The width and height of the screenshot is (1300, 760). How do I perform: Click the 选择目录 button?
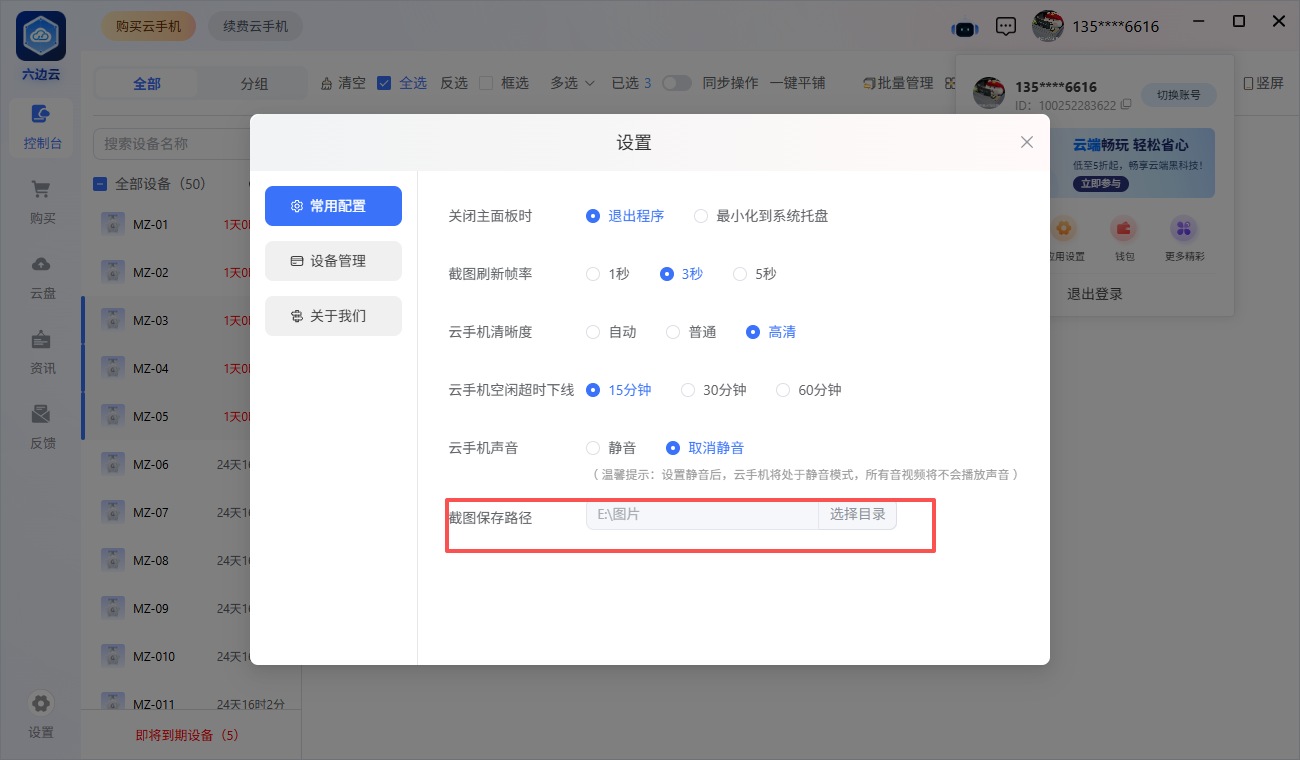pos(857,515)
